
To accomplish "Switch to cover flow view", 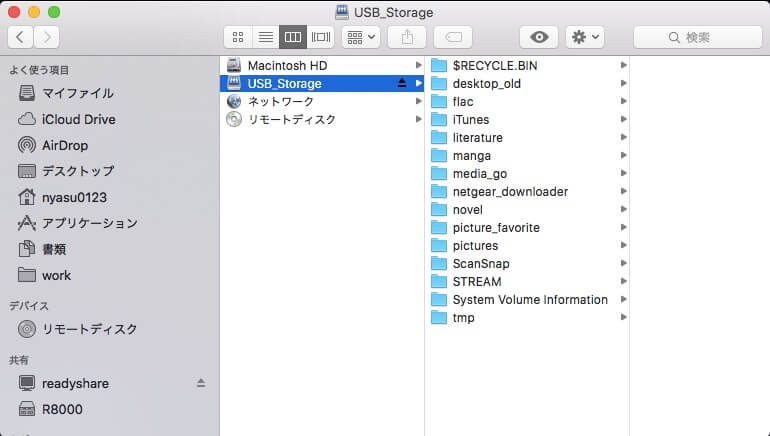I will (321, 37).
